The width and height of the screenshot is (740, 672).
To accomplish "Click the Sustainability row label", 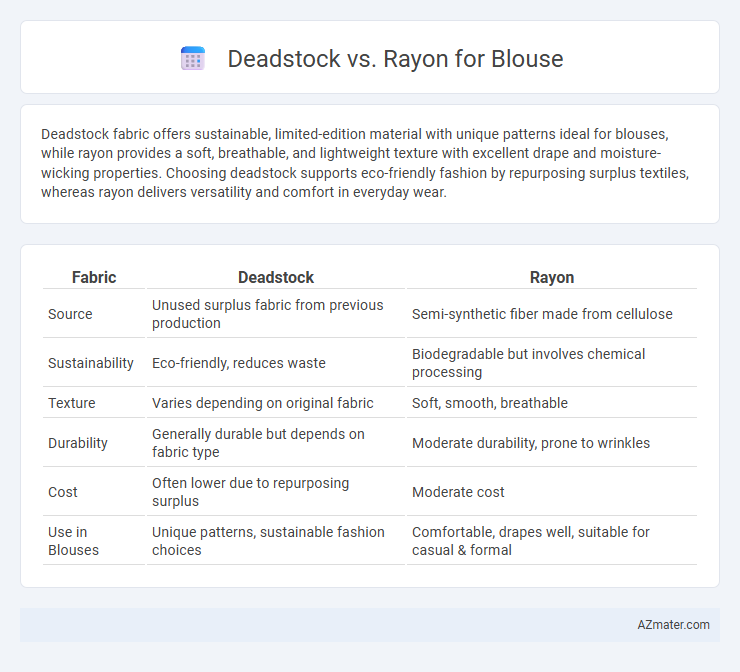I will (91, 363).
